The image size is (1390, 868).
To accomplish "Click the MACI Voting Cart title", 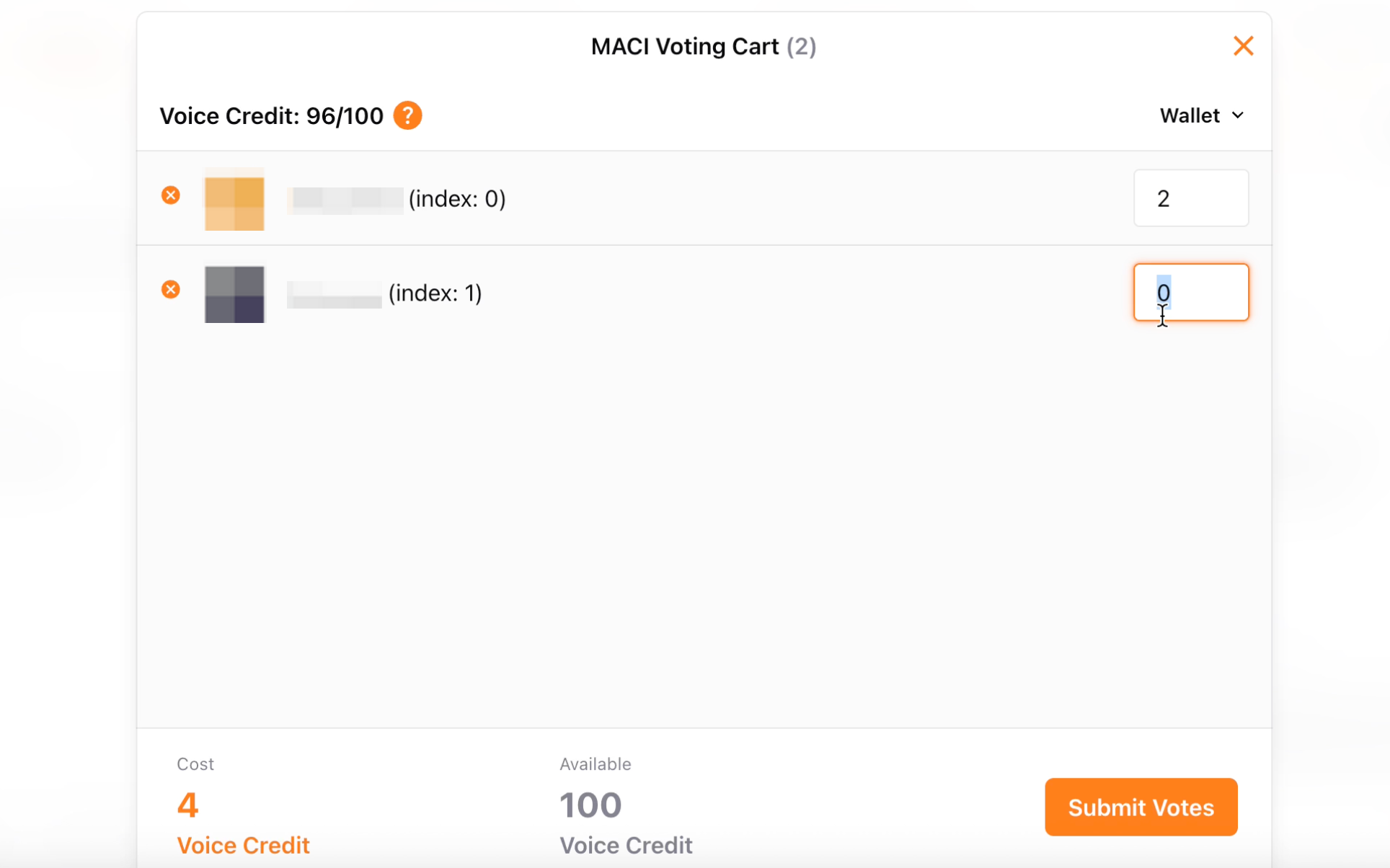I will 684,47.
